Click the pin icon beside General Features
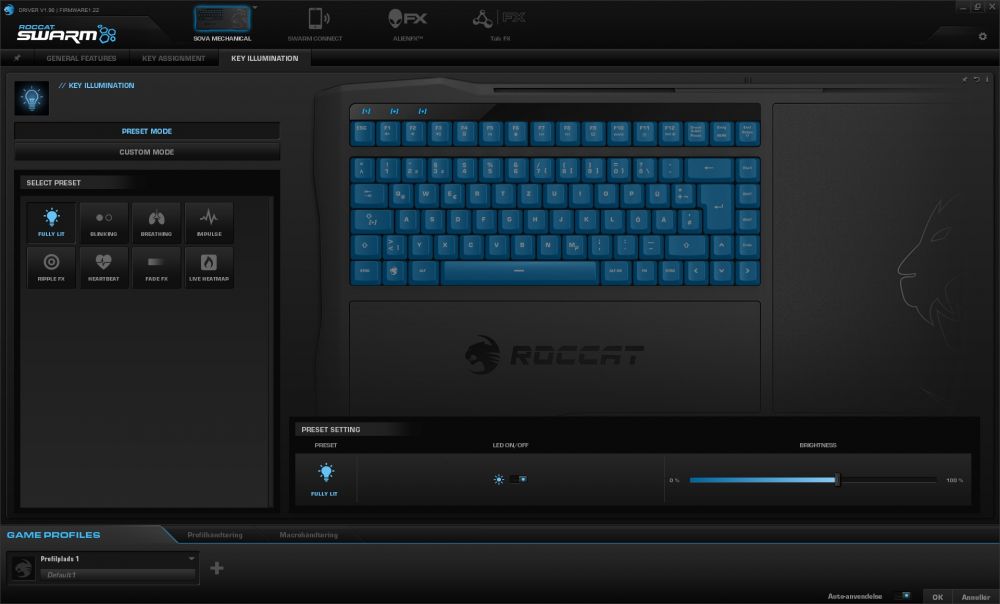Viewport: 1000px width, 604px height. [17, 58]
